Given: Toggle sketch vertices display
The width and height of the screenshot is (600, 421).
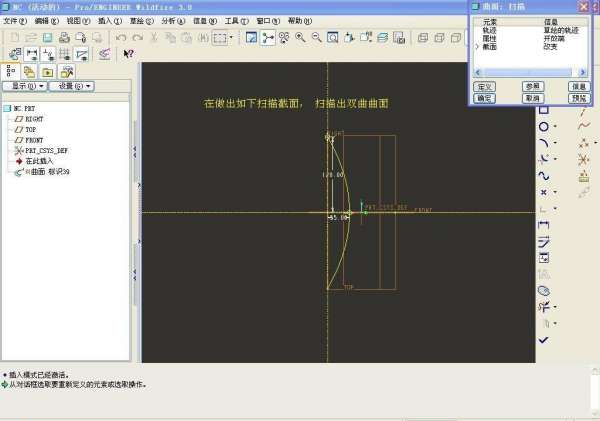Looking at the screenshot, I should tap(82, 54).
